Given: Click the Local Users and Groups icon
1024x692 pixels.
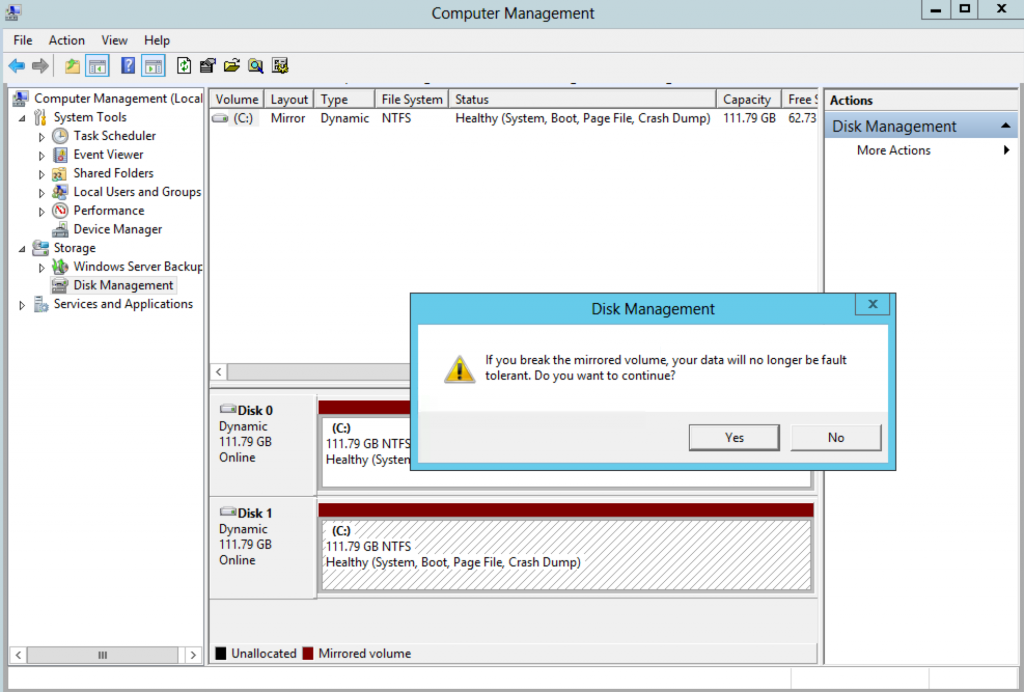Looking at the screenshot, I should [60, 192].
